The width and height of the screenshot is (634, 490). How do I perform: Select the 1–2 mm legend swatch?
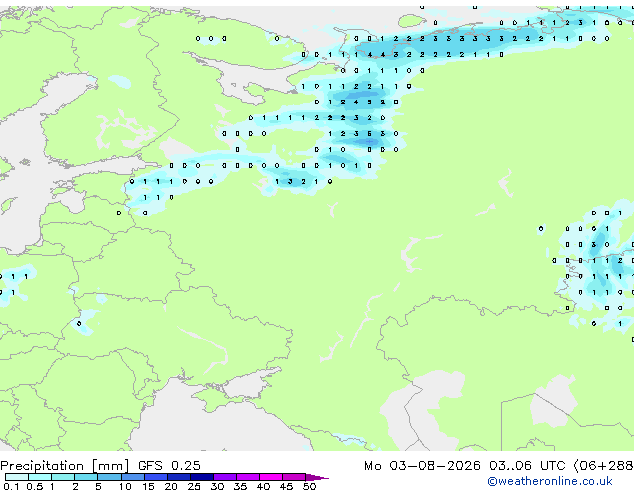pos(63,477)
